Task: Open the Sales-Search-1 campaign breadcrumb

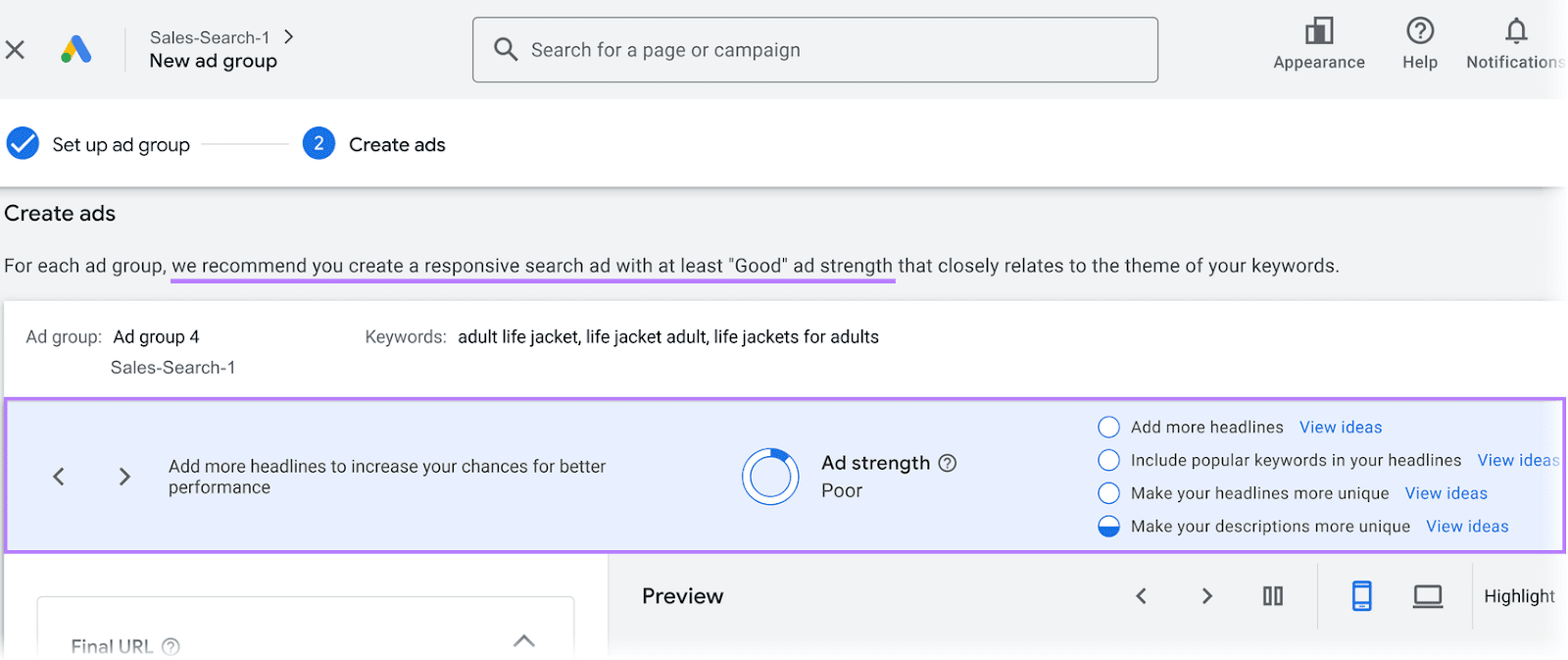Action: (210, 37)
